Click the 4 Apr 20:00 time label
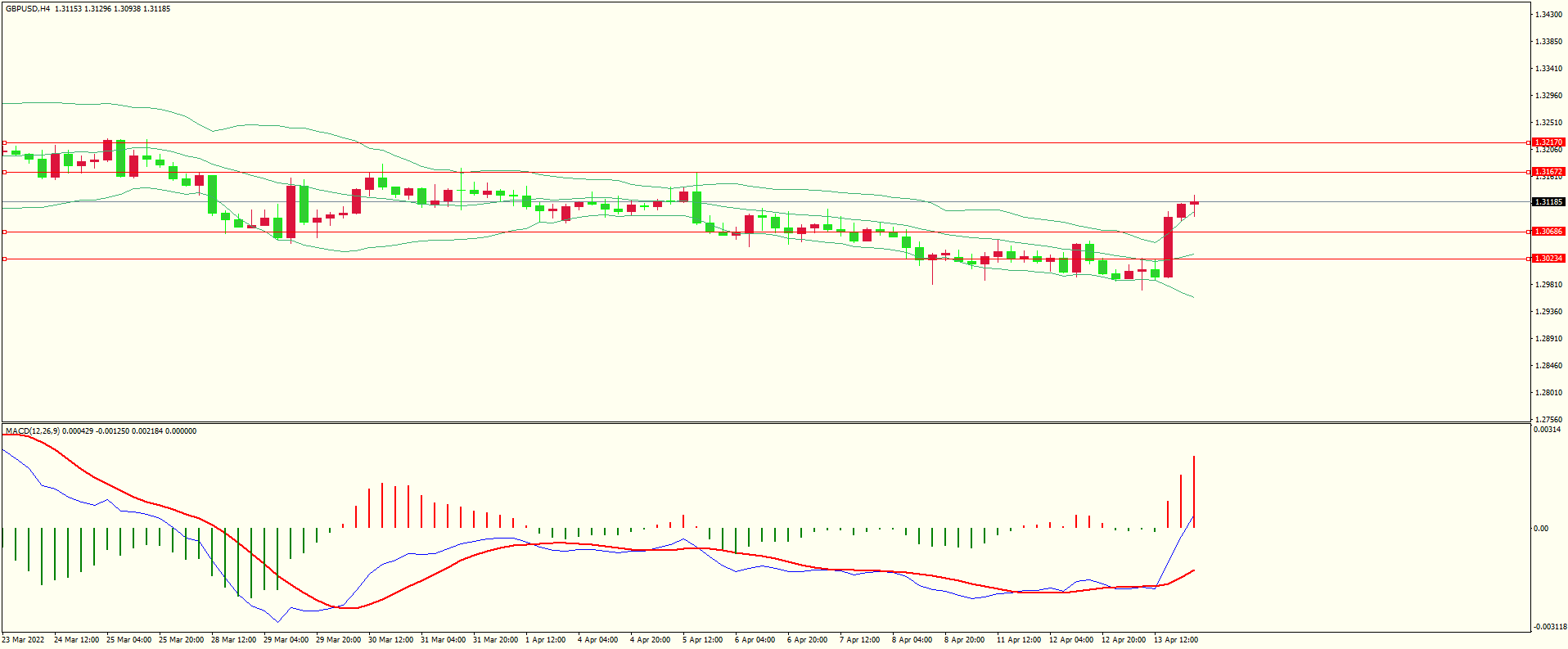The image size is (1568, 649). [x=650, y=640]
